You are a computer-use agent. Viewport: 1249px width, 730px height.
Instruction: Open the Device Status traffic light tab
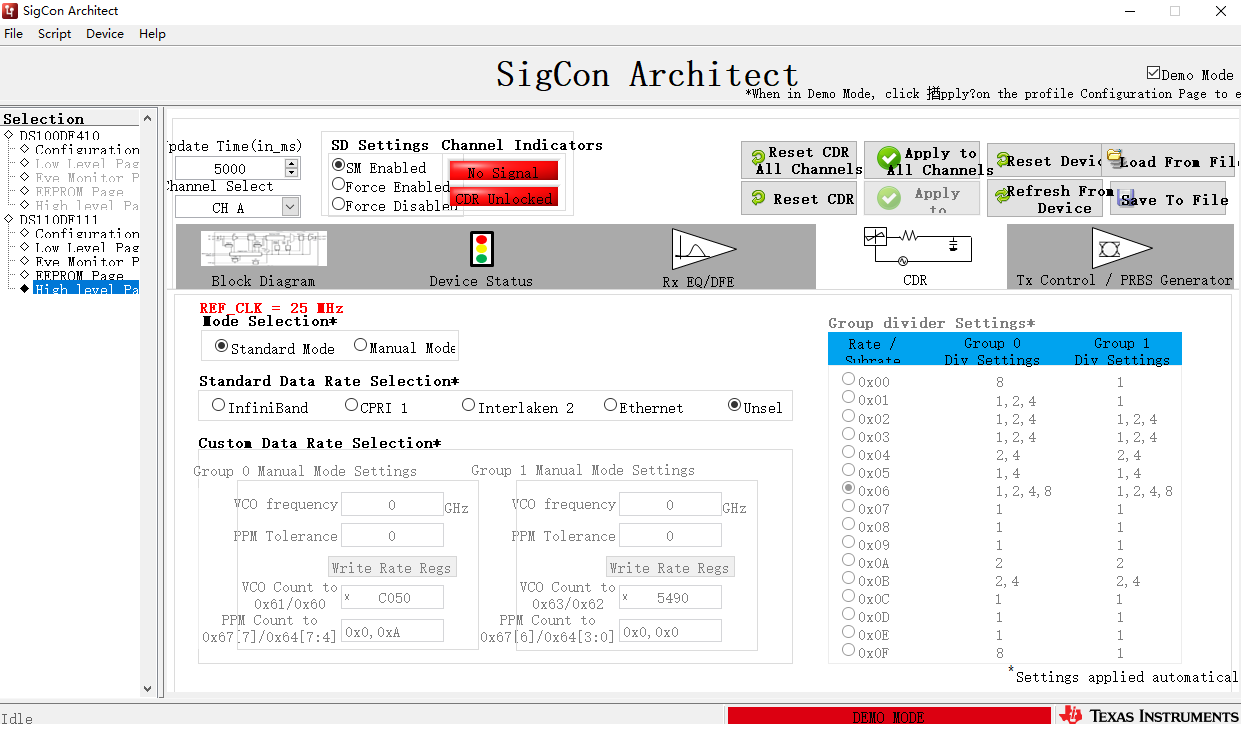point(481,258)
